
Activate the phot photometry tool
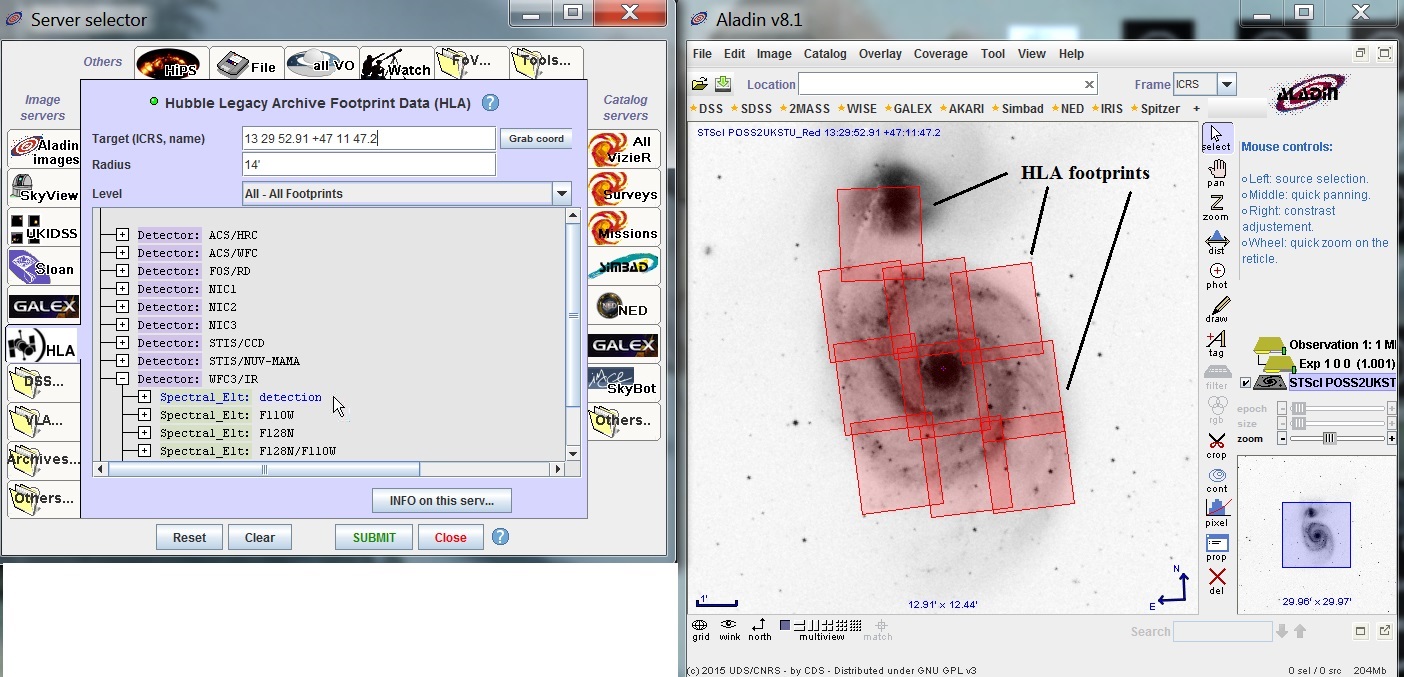tap(1216, 277)
